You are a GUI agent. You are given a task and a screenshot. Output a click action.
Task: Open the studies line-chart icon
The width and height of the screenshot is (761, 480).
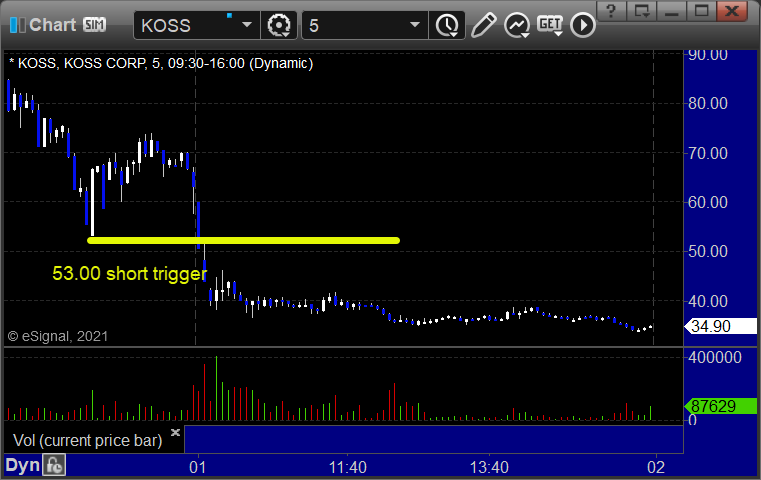point(516,25)
